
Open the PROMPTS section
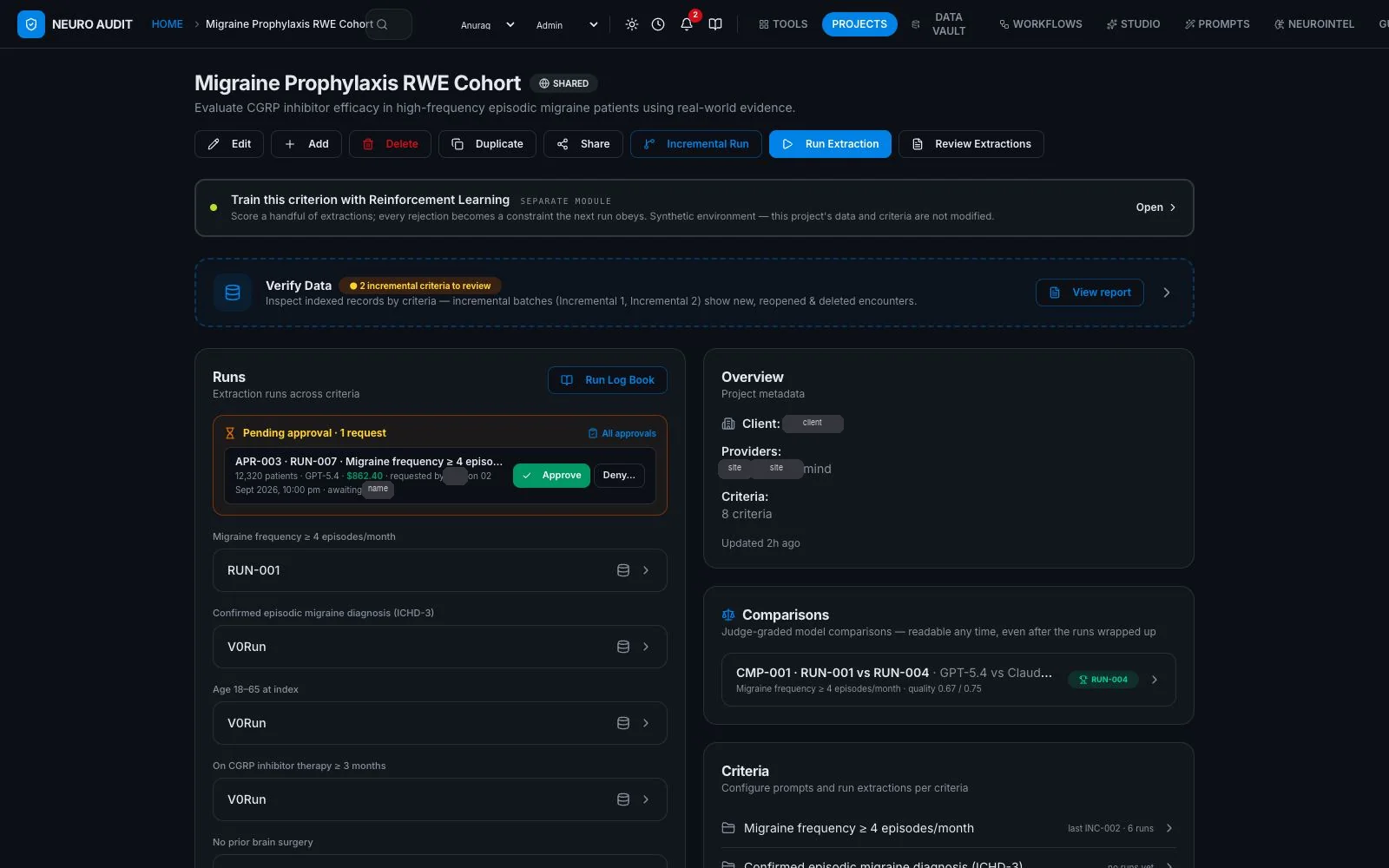pyautogui.click(x=1218, y=24)
